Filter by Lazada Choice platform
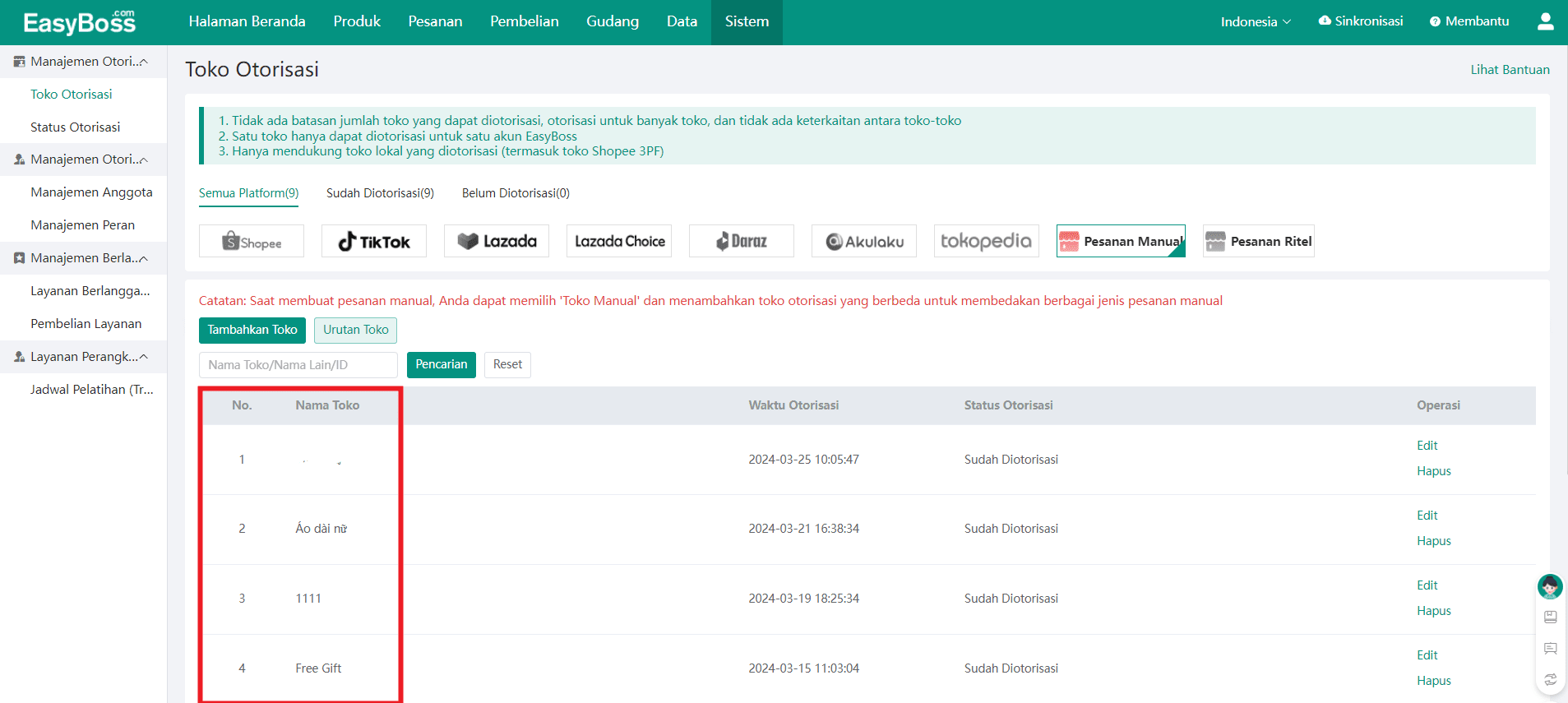Screen dimensions: 1568x703 pyautogui.click(x=619, y=241)
